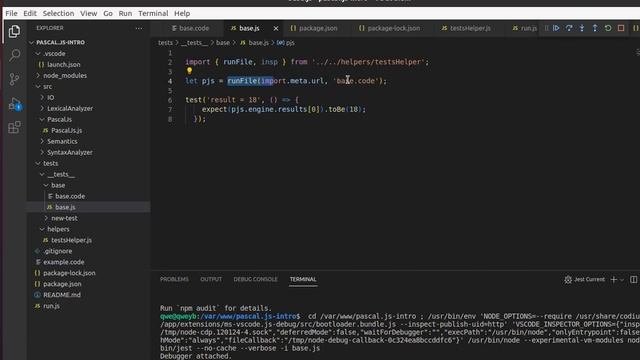This screenshot has width=640, height=360.
Task: Open the Edit menu
Action: point(30,13)
